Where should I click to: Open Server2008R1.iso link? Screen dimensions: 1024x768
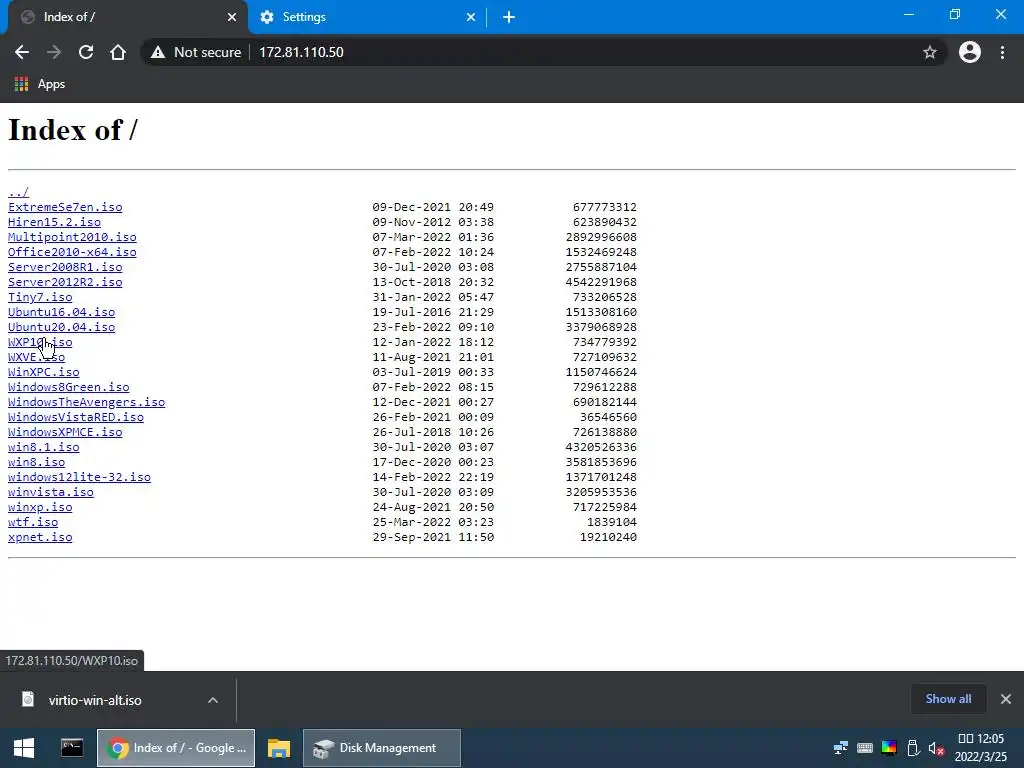(65, 267)
